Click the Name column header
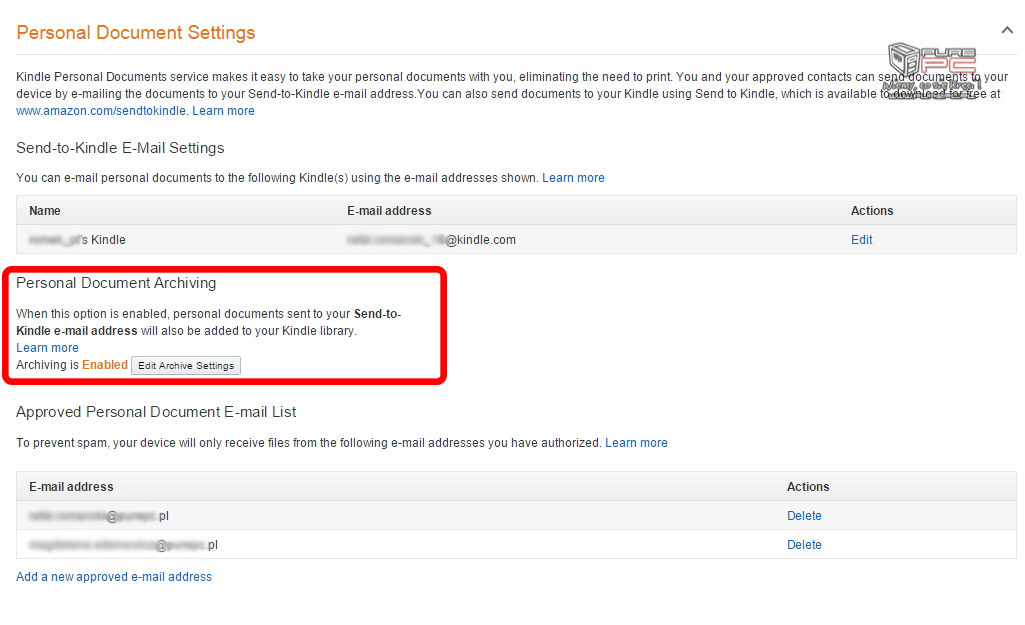This screenshot has width=1025, height=625. [44, 211]
